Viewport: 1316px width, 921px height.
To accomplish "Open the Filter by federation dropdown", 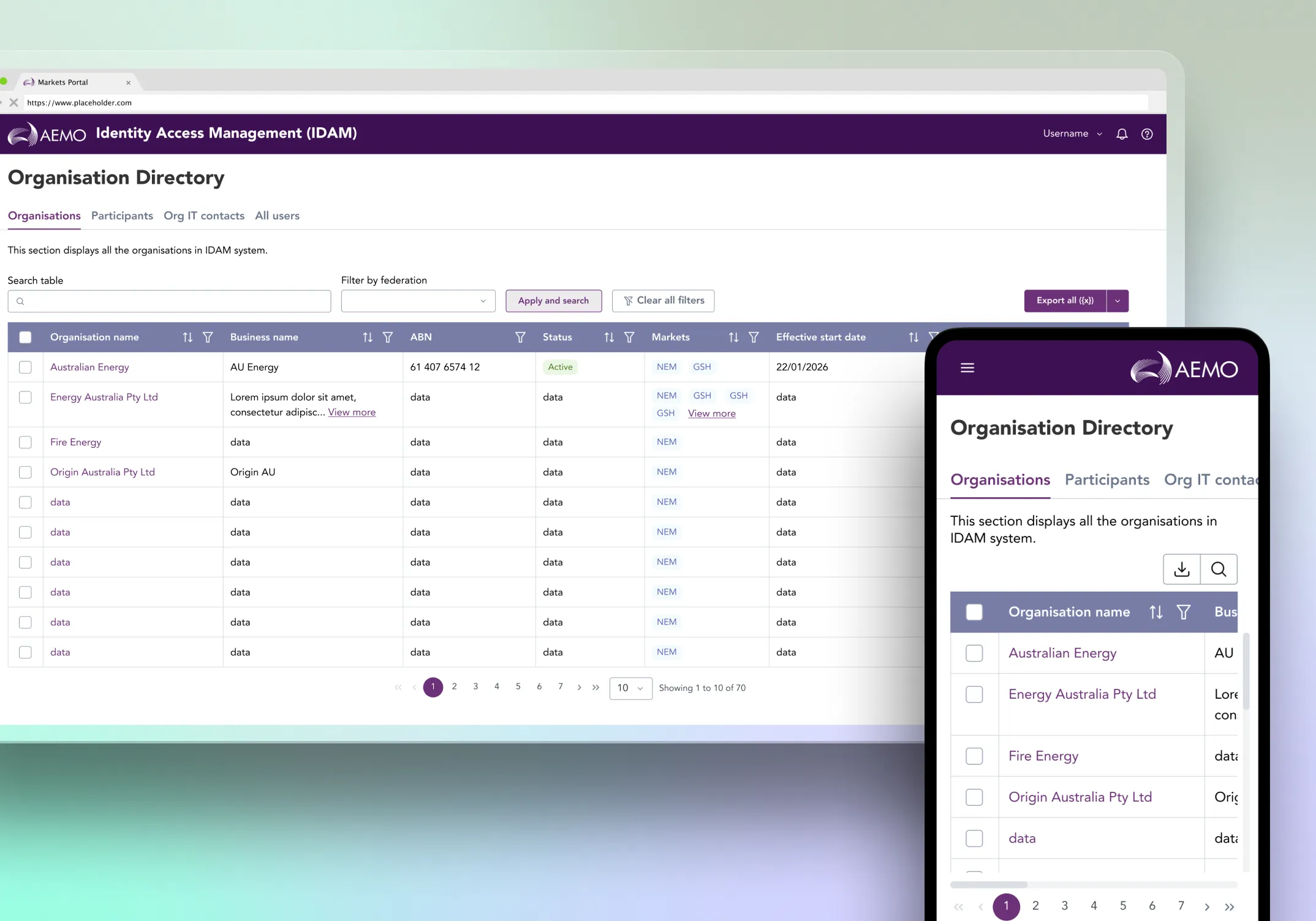I will coord(418,301).
